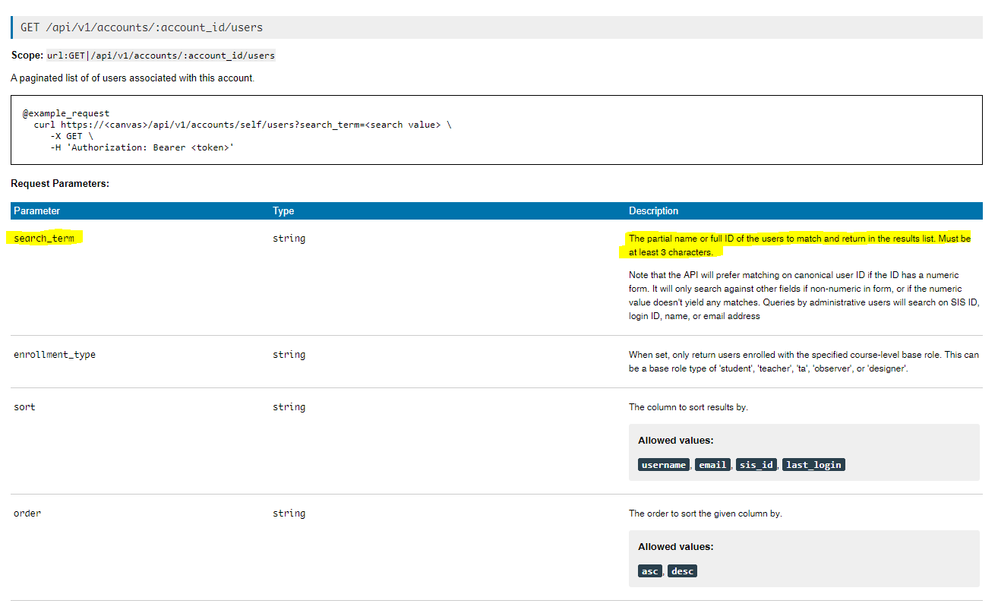Click the GET /api/v1/accounts/:account_id/users endpoint heading

(x=142, y=27)
